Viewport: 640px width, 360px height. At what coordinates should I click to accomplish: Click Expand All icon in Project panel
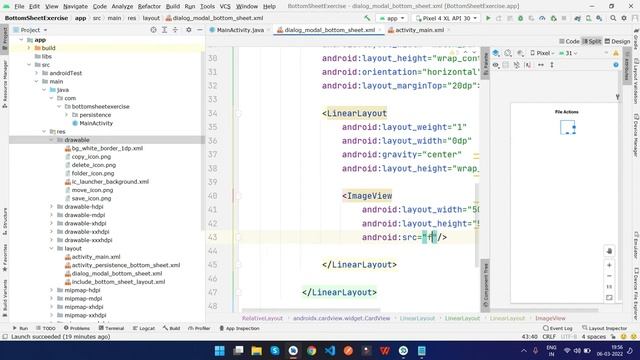(164, 30)
